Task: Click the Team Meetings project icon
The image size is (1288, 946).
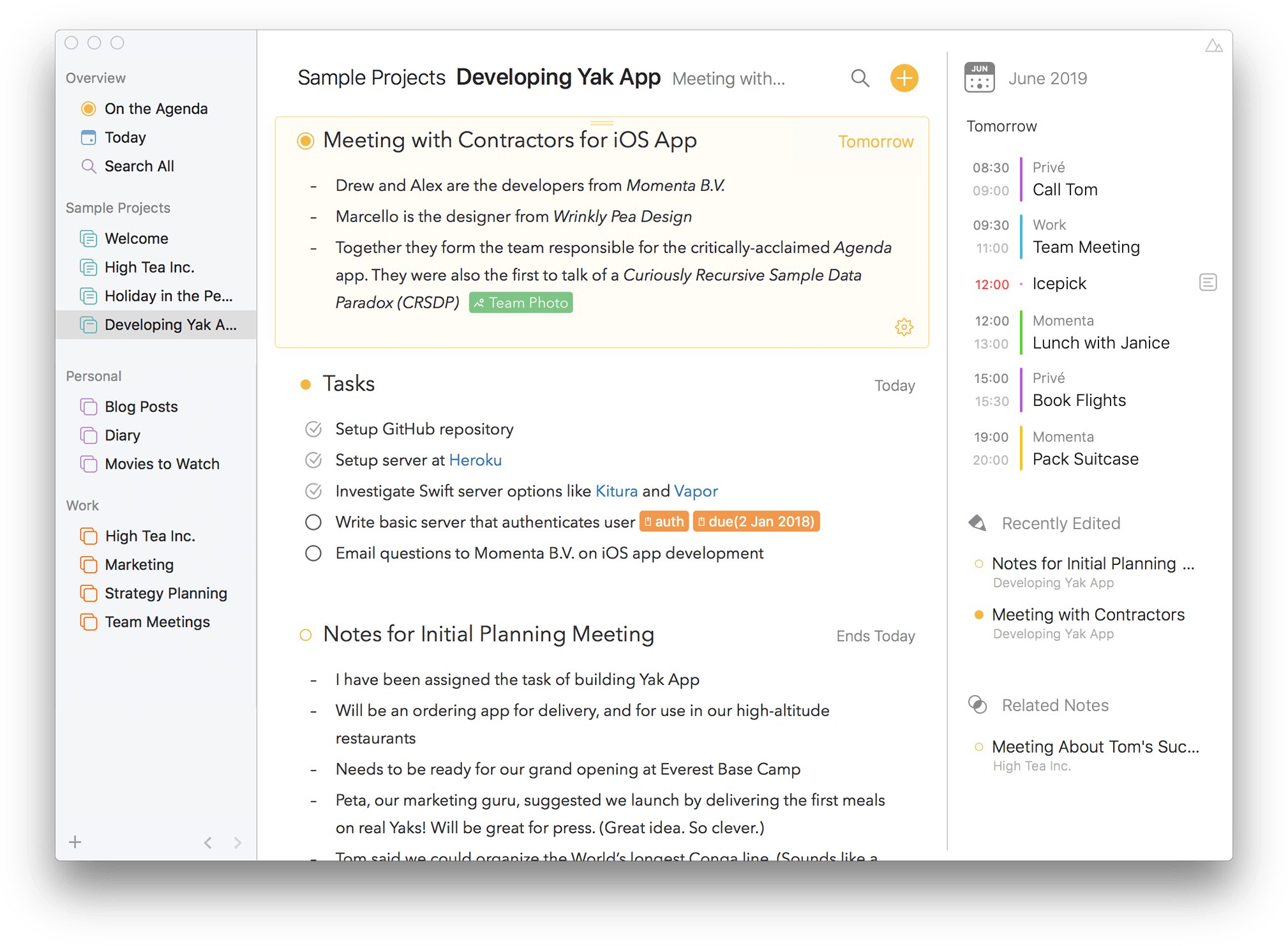Action: [x=89, y=622]
